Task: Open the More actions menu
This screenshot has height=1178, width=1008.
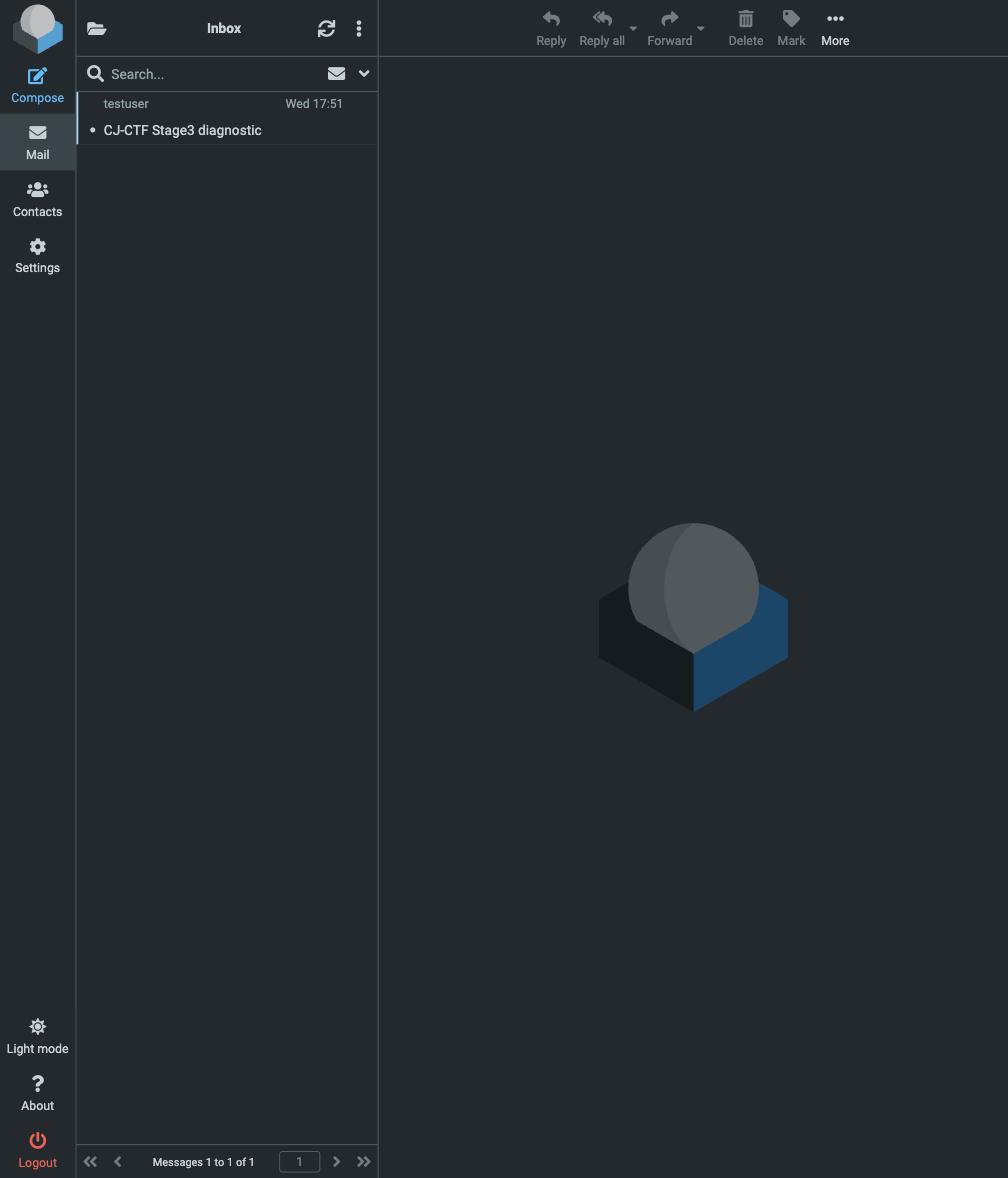Action: (835, 29)
